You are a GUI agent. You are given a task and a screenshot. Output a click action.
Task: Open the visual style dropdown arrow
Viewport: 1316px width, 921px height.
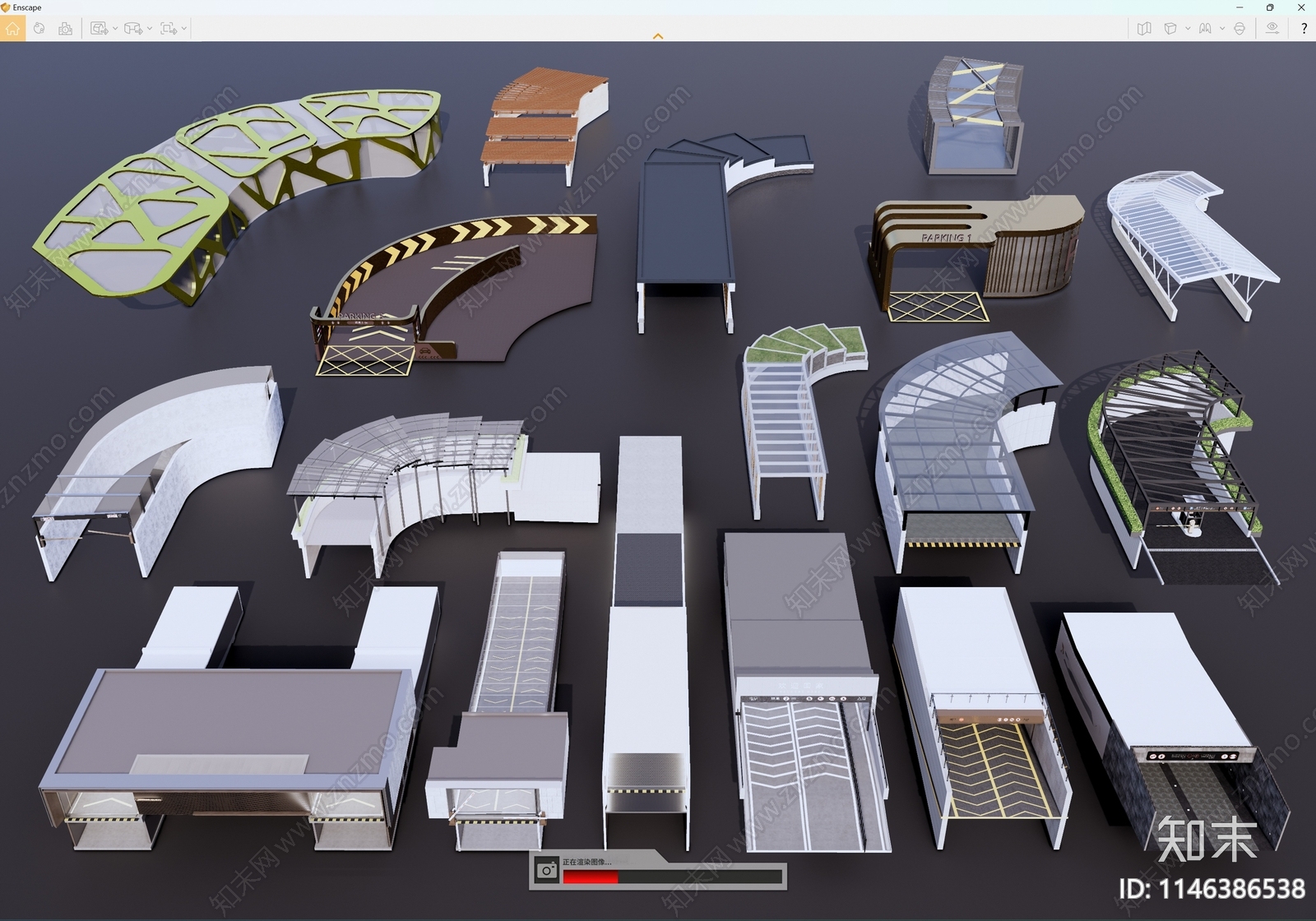point(1222,28)
